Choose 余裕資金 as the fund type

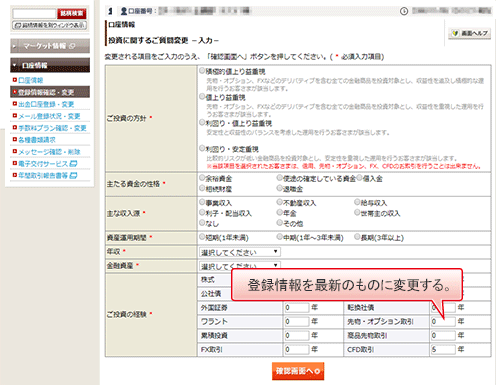tap(202, 178)
